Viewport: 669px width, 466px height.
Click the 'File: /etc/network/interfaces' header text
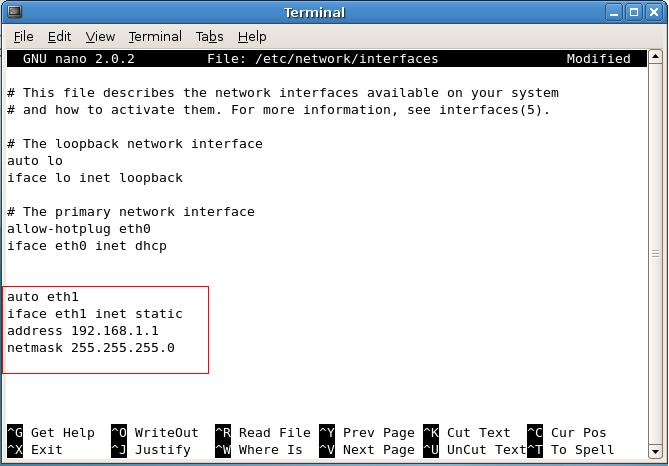tap(323, 58)
